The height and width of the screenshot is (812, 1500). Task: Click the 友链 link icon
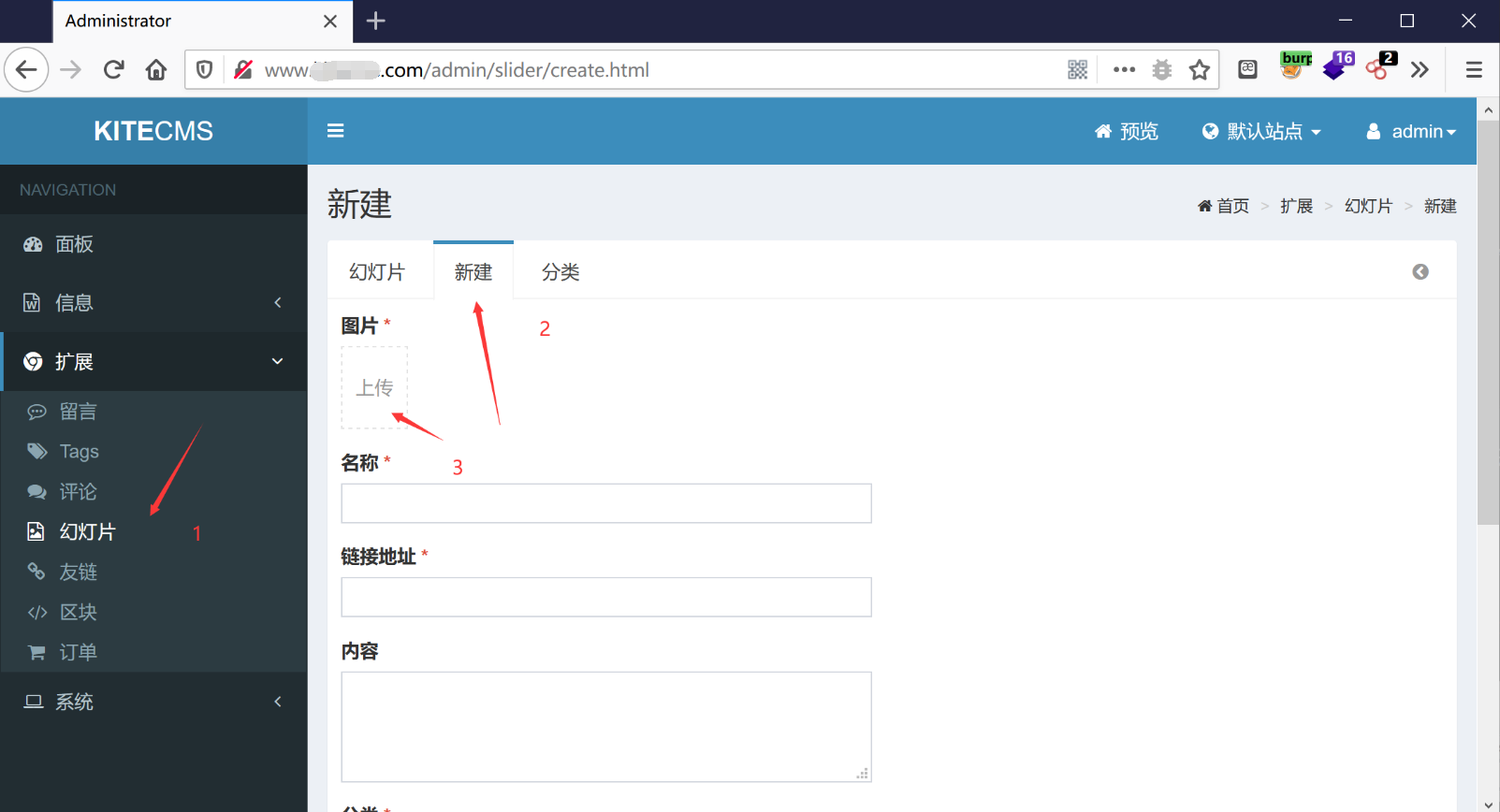[x=36, y=572]
